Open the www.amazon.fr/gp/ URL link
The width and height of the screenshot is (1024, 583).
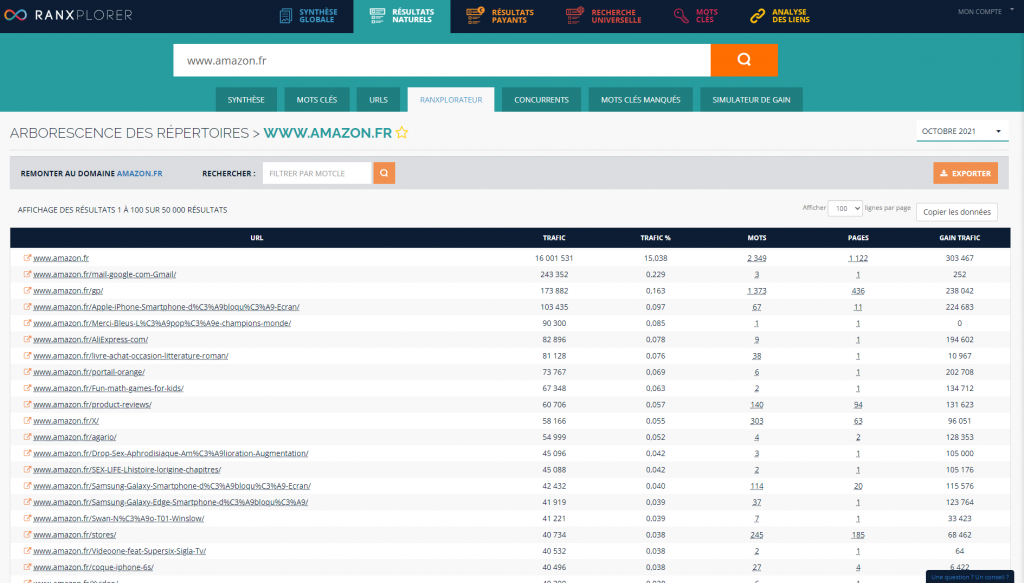pos(68,291)
